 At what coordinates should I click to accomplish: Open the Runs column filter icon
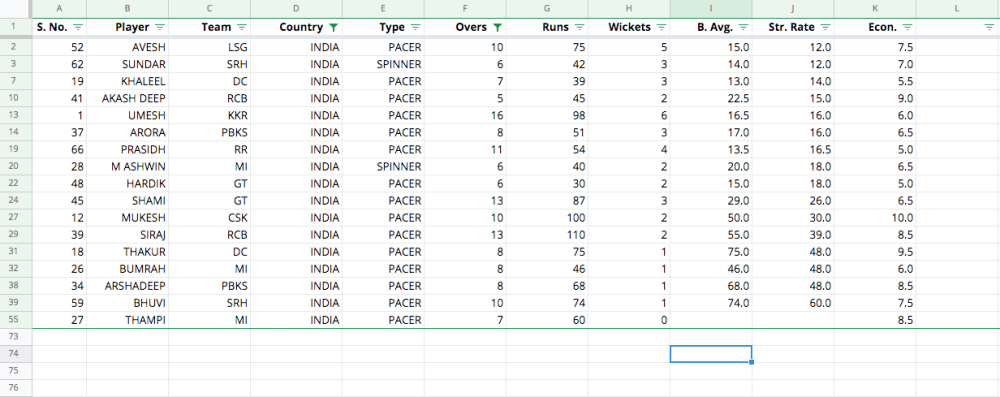[x=579, y=27]
